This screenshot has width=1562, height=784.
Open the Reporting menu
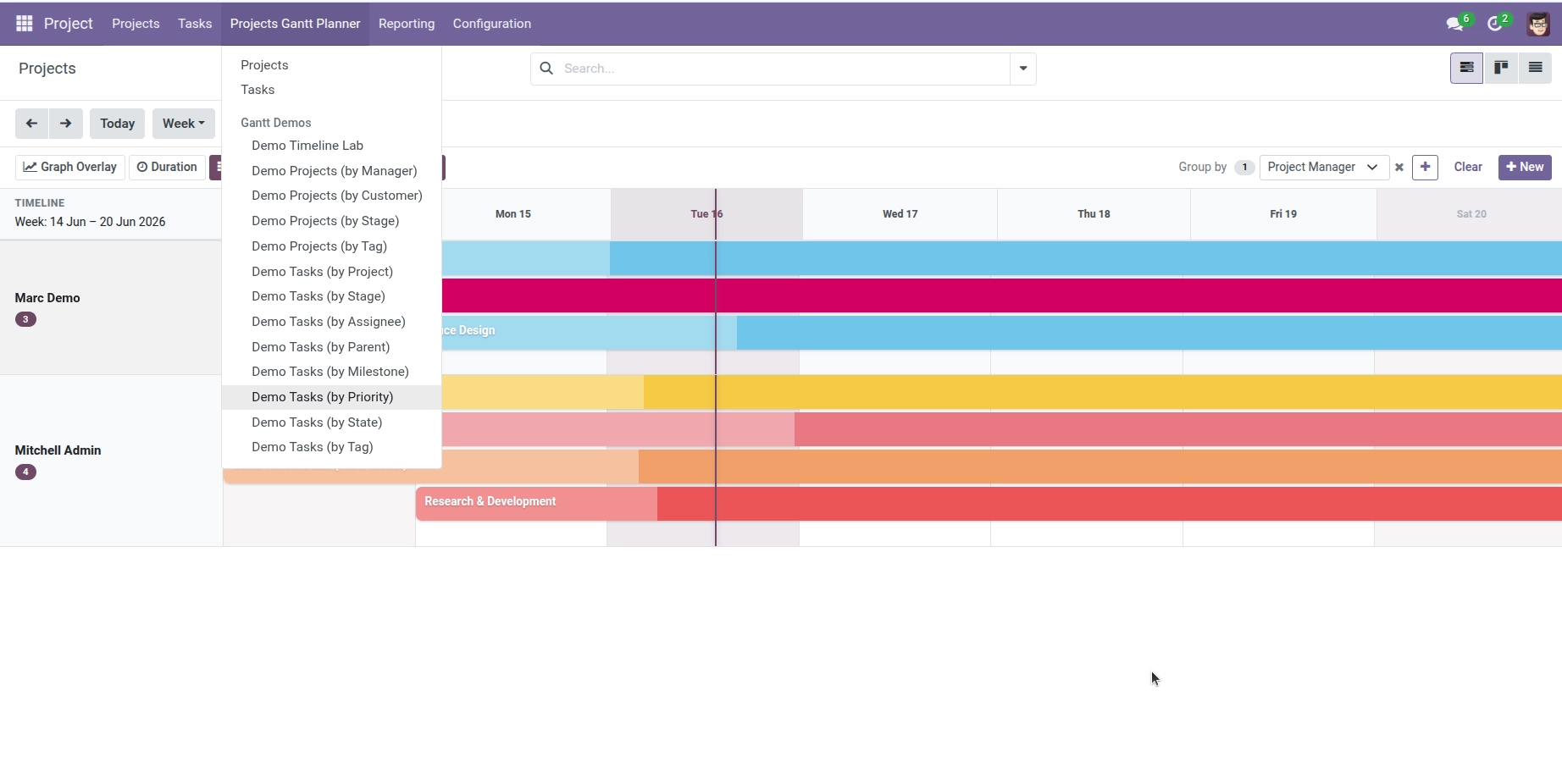(407, 24)
